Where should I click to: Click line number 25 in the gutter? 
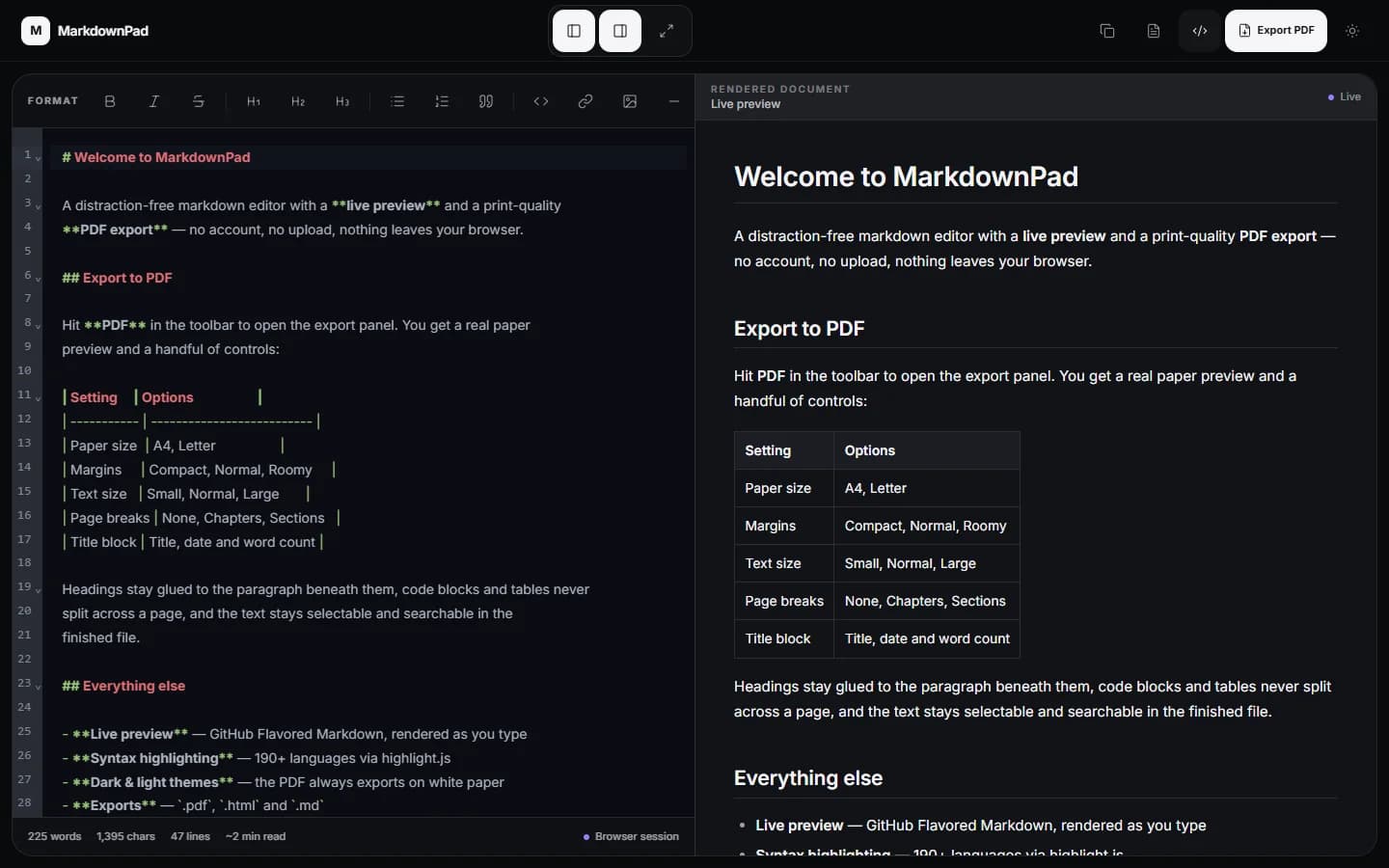pos(24,732)
